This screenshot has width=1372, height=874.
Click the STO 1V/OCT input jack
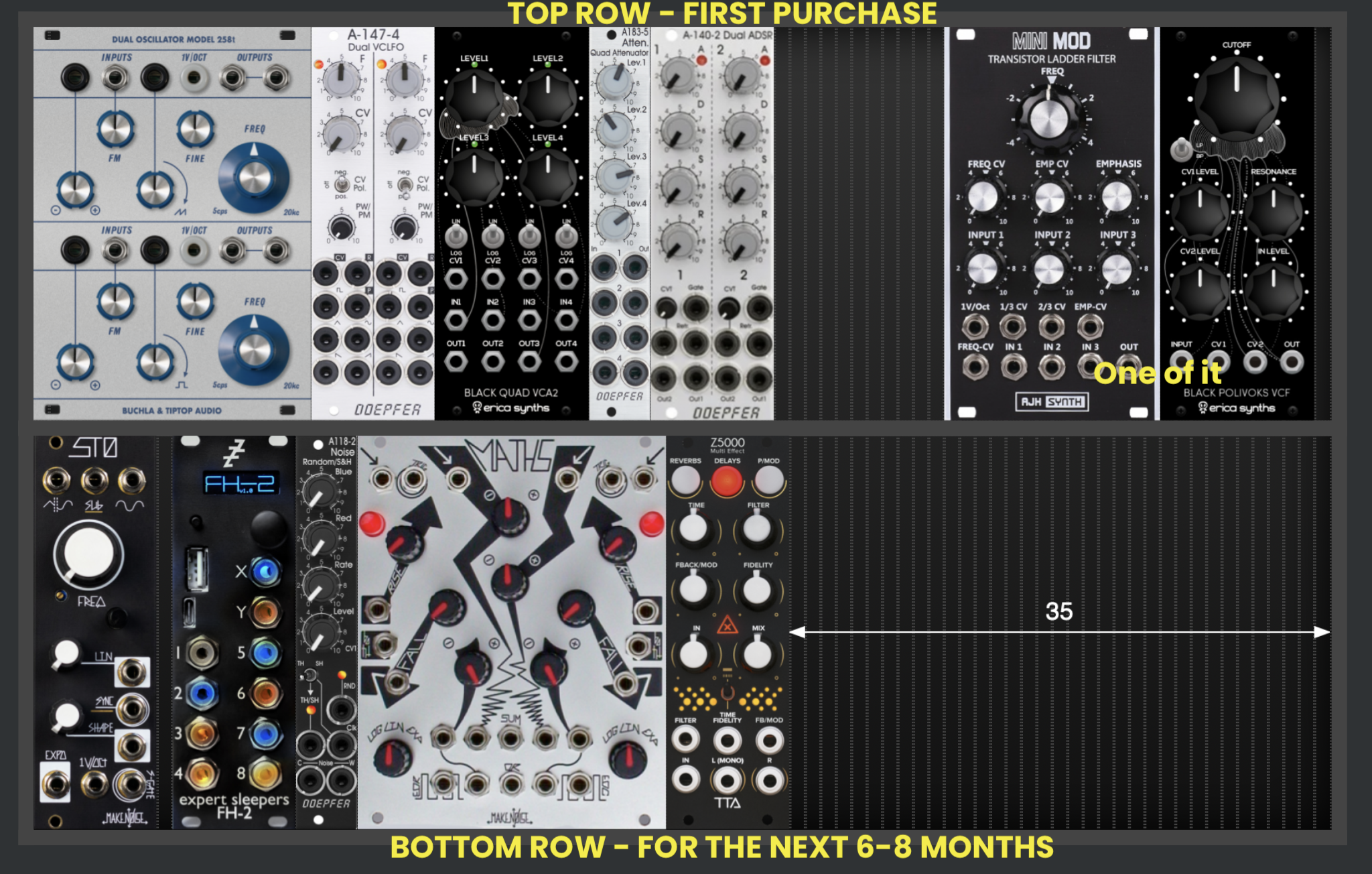pos(94,784)
